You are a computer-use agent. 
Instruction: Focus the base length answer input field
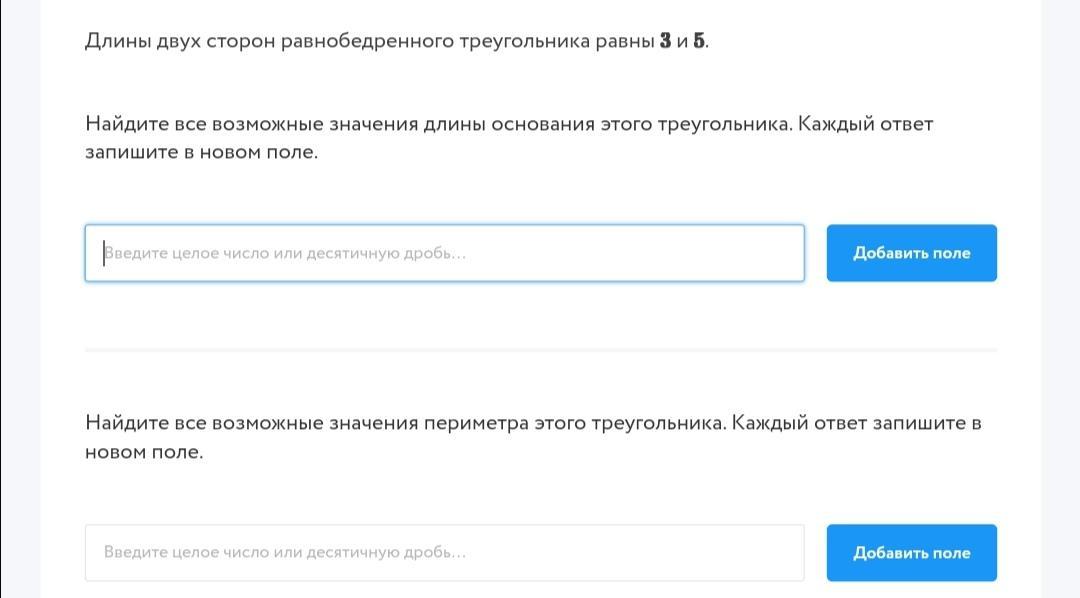click(x=444, y=253)
